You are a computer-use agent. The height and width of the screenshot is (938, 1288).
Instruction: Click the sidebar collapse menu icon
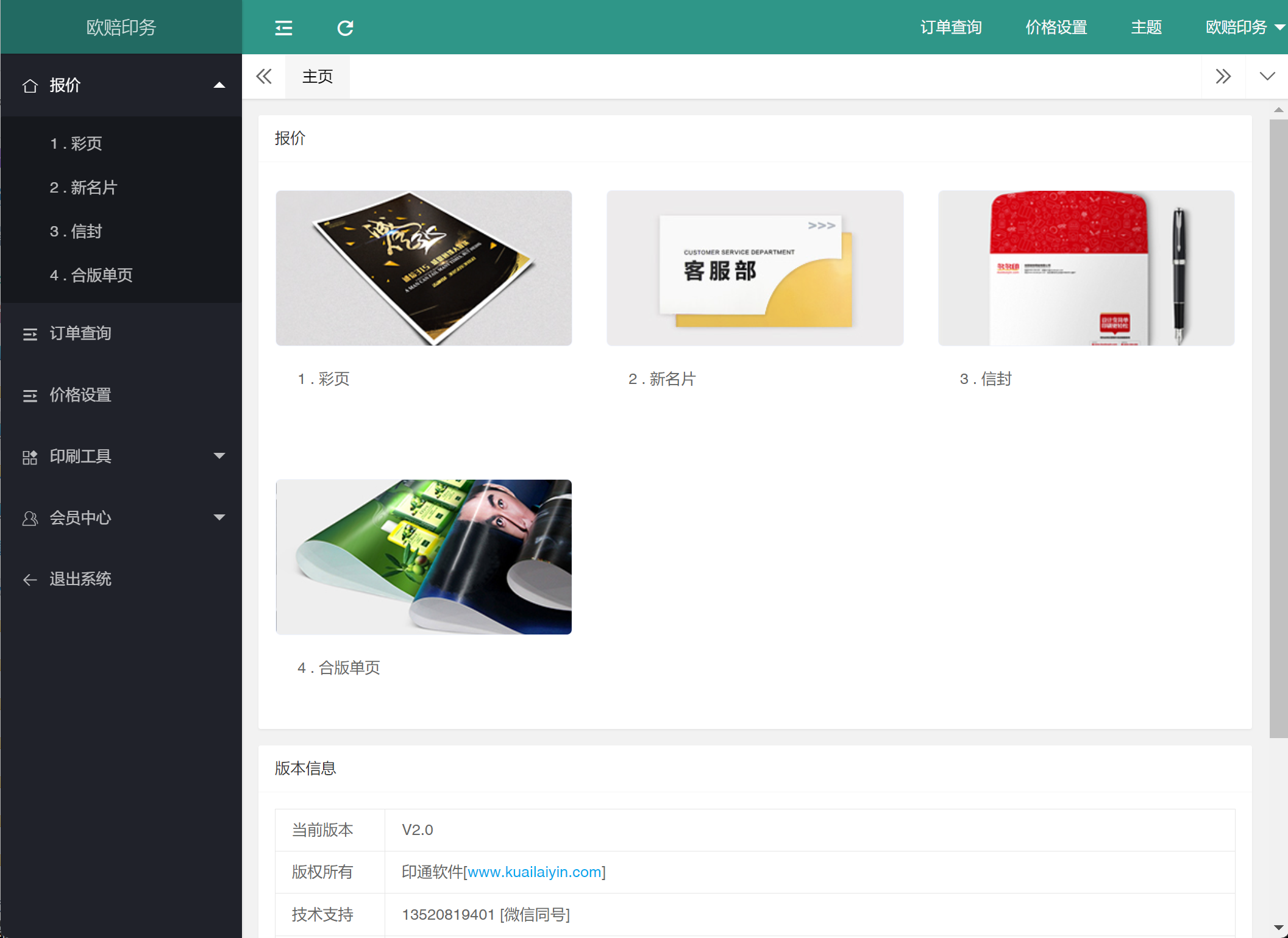(283, 27)
